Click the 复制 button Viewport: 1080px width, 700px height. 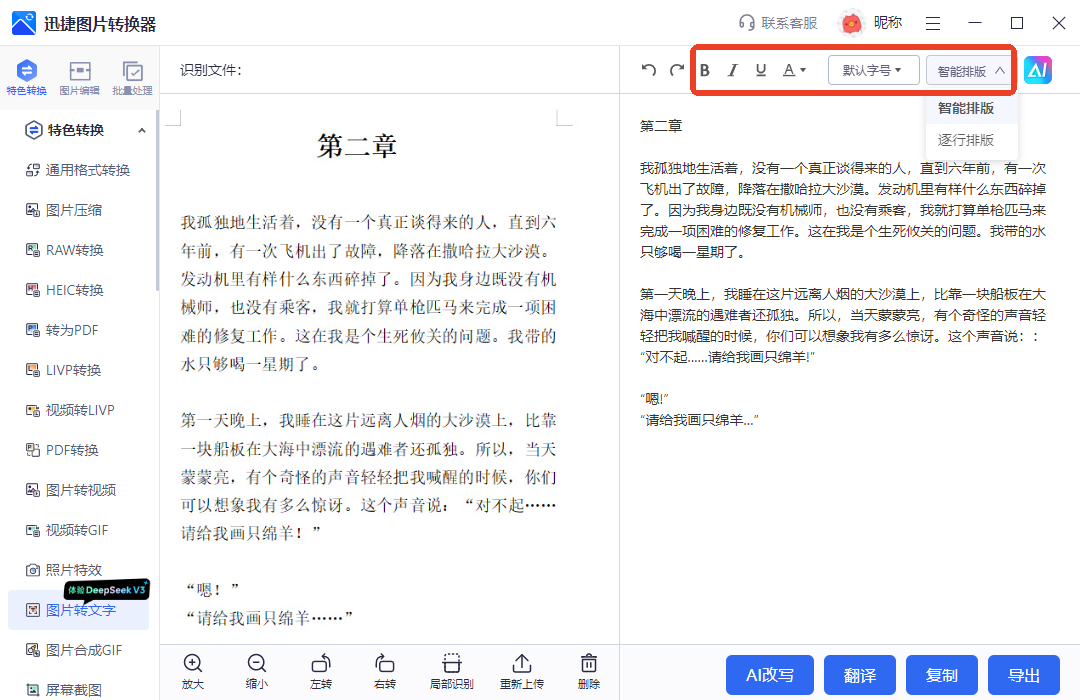click(x=942, y=675)
